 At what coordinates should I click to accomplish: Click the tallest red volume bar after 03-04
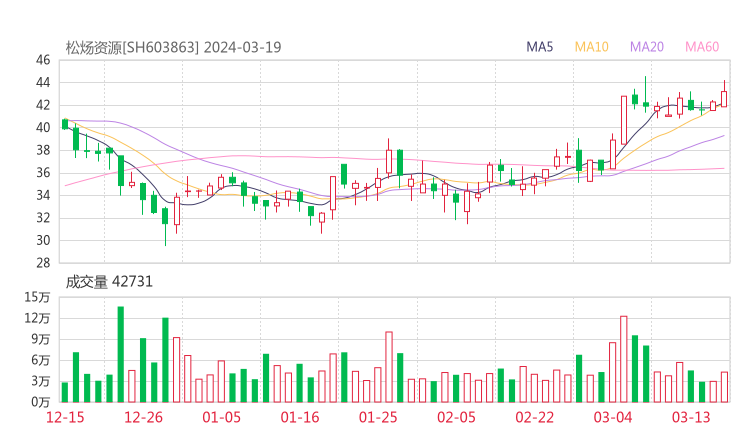tap(623, 359)
